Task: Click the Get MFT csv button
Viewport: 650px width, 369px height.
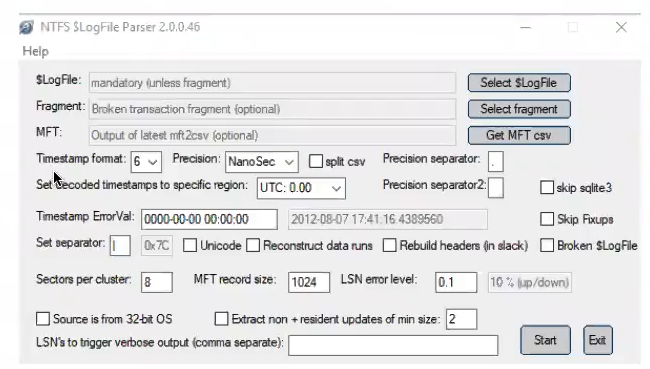Action: (x=519, y=135)
